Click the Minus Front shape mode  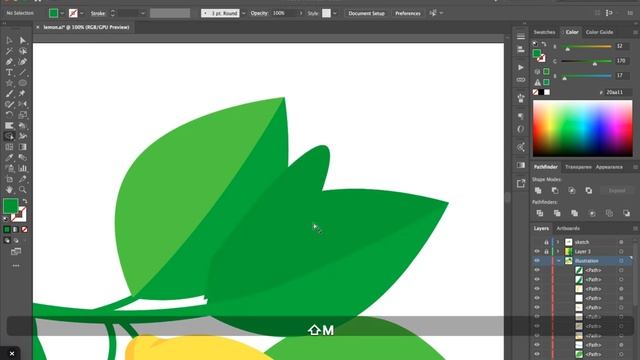point(555,190)
